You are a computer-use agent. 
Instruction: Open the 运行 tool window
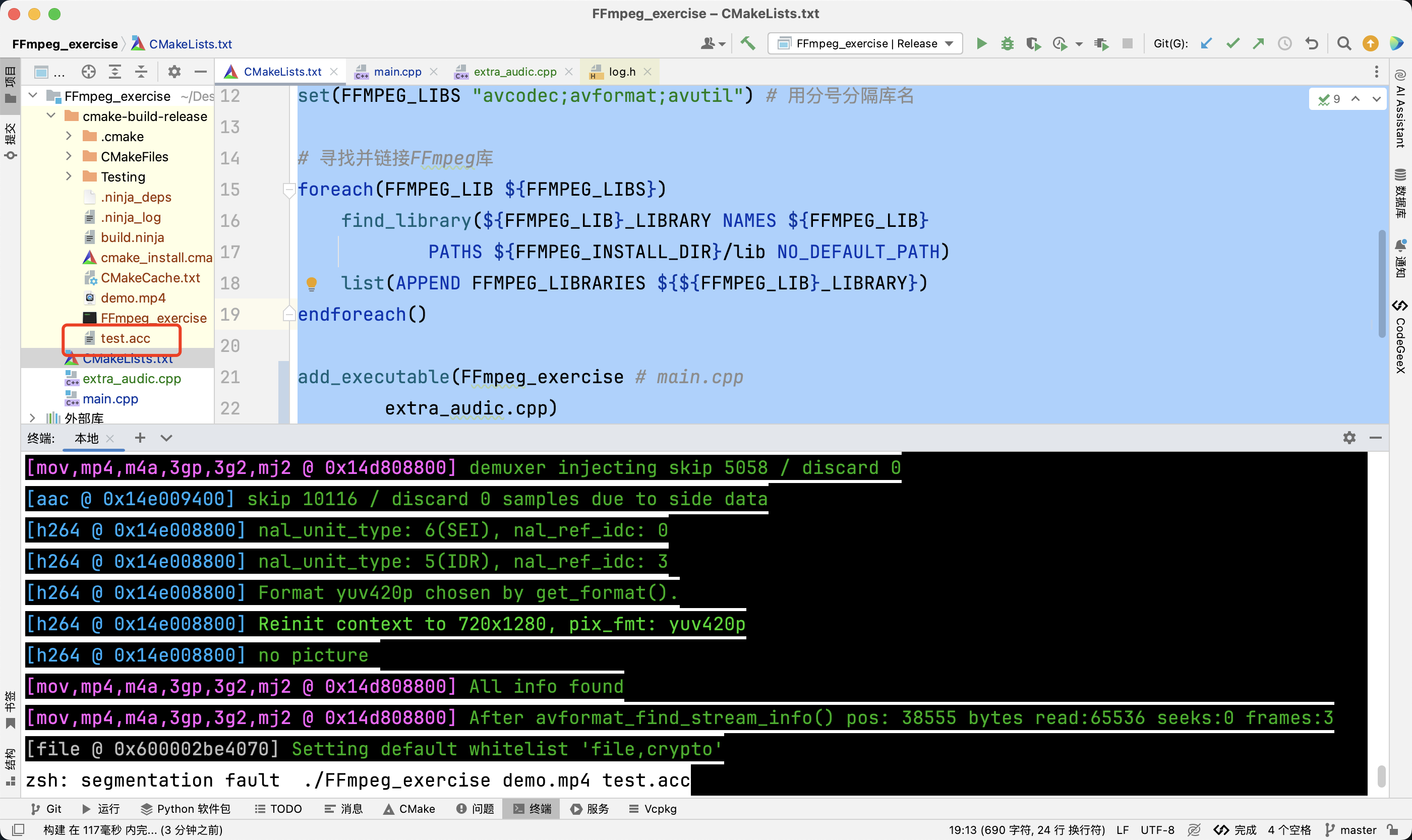coord(101,808)
